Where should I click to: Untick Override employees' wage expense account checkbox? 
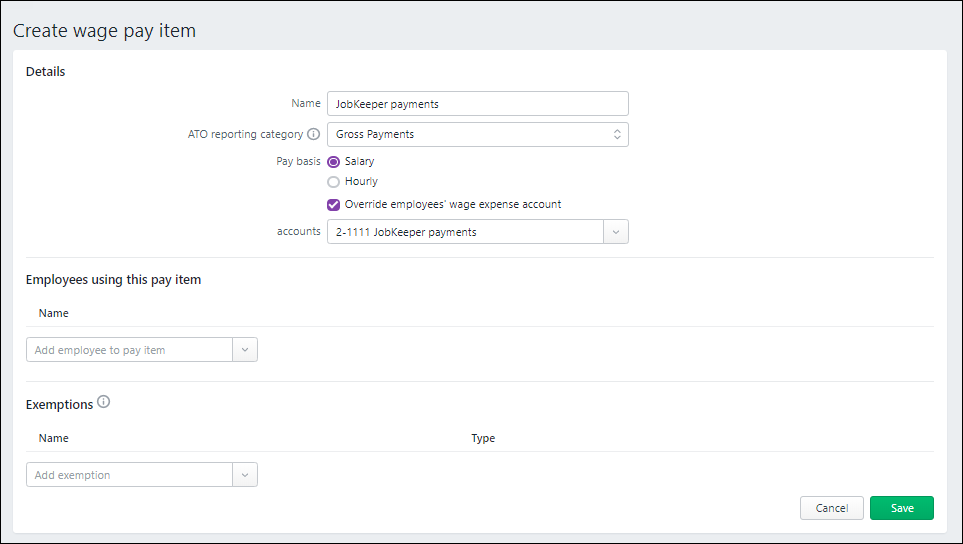(334, 204)
